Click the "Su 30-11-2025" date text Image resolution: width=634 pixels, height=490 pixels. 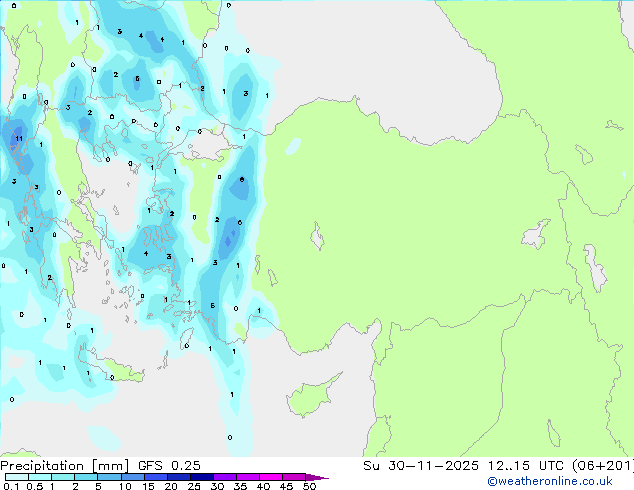click(421, 465)
